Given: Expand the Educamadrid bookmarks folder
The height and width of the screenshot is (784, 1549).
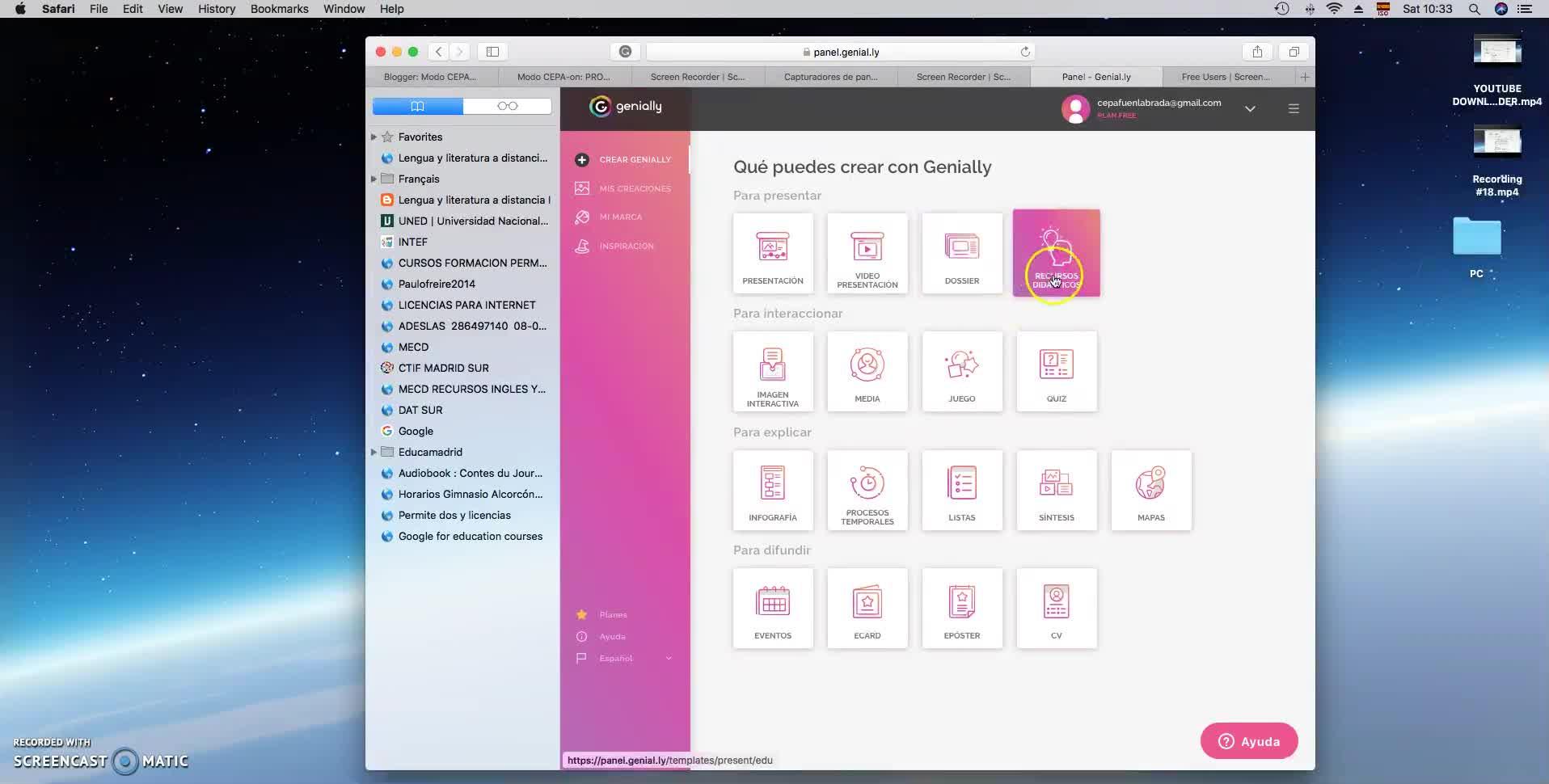Looking at the screenshot, I should point(374,453).
